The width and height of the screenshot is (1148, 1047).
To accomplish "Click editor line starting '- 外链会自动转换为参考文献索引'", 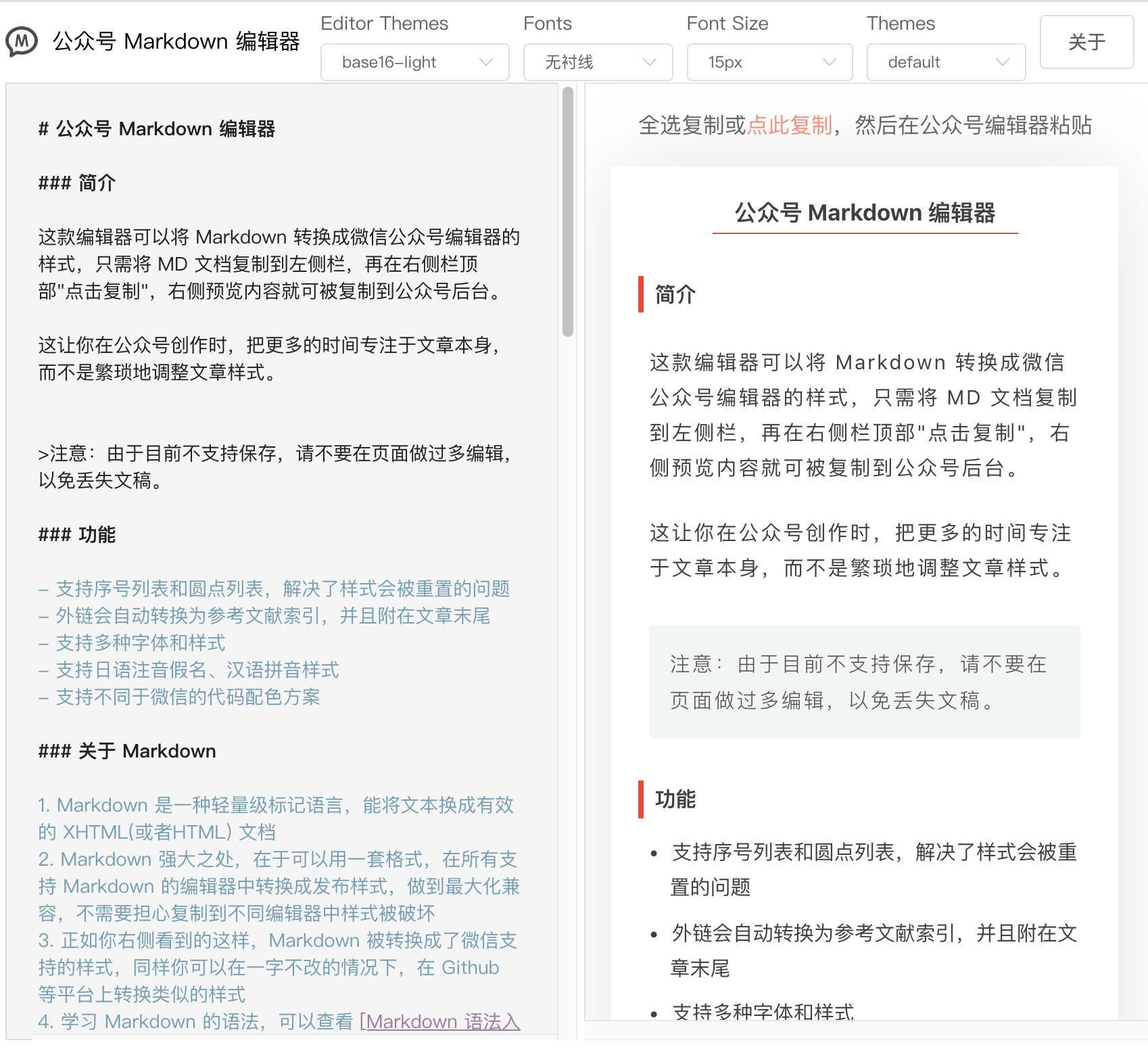I will click(264, 615).
